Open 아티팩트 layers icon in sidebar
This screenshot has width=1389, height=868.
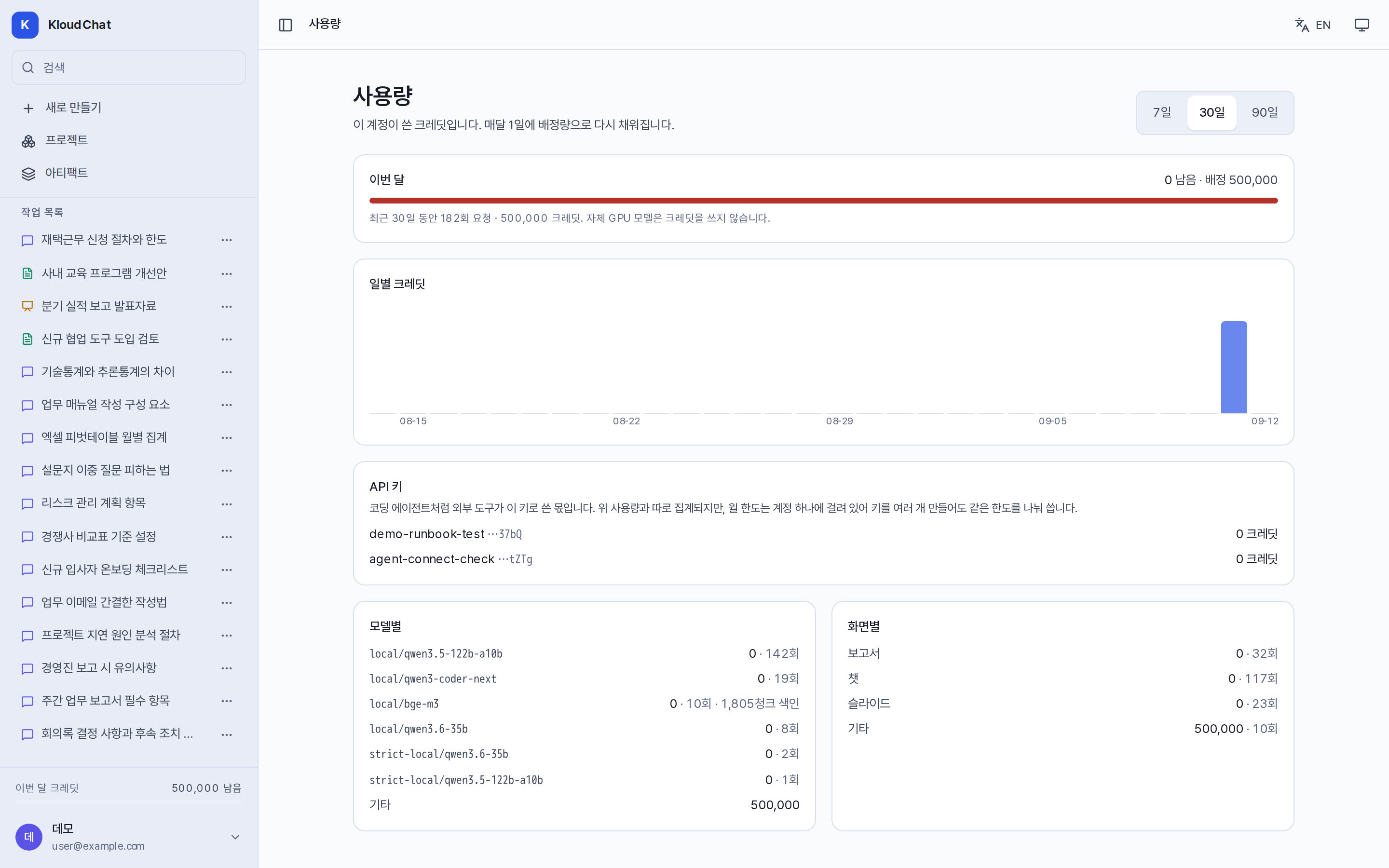[29, 174]
